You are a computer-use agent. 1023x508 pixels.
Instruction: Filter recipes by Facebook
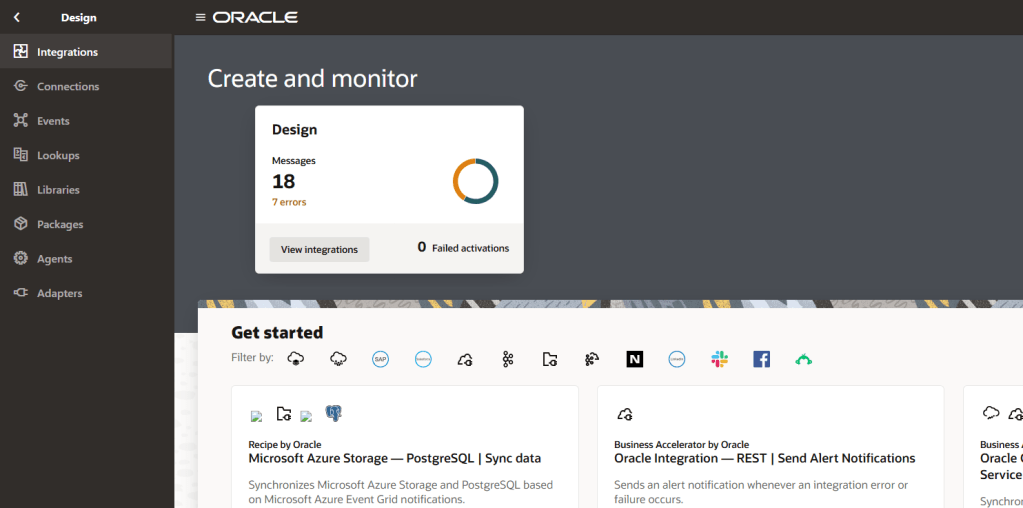tap(761, 359)
